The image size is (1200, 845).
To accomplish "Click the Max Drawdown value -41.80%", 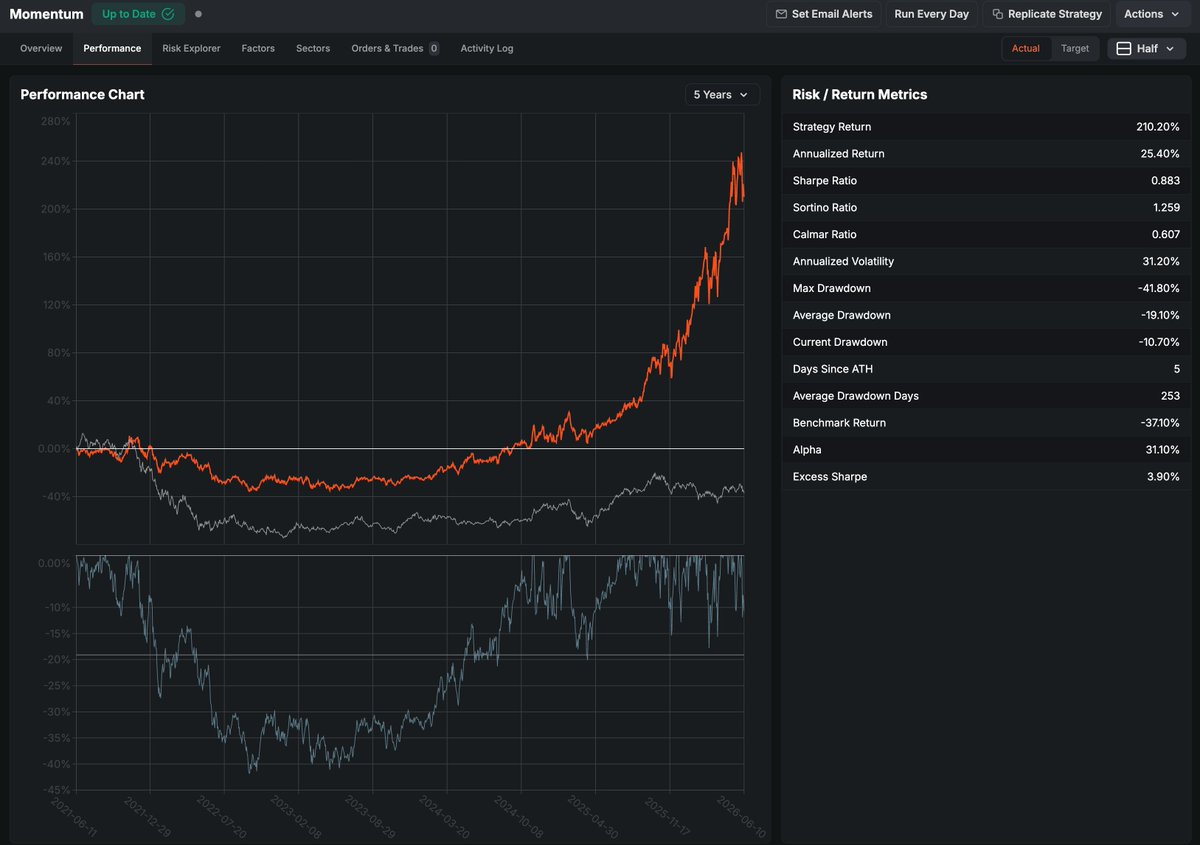I will 1157,289.
